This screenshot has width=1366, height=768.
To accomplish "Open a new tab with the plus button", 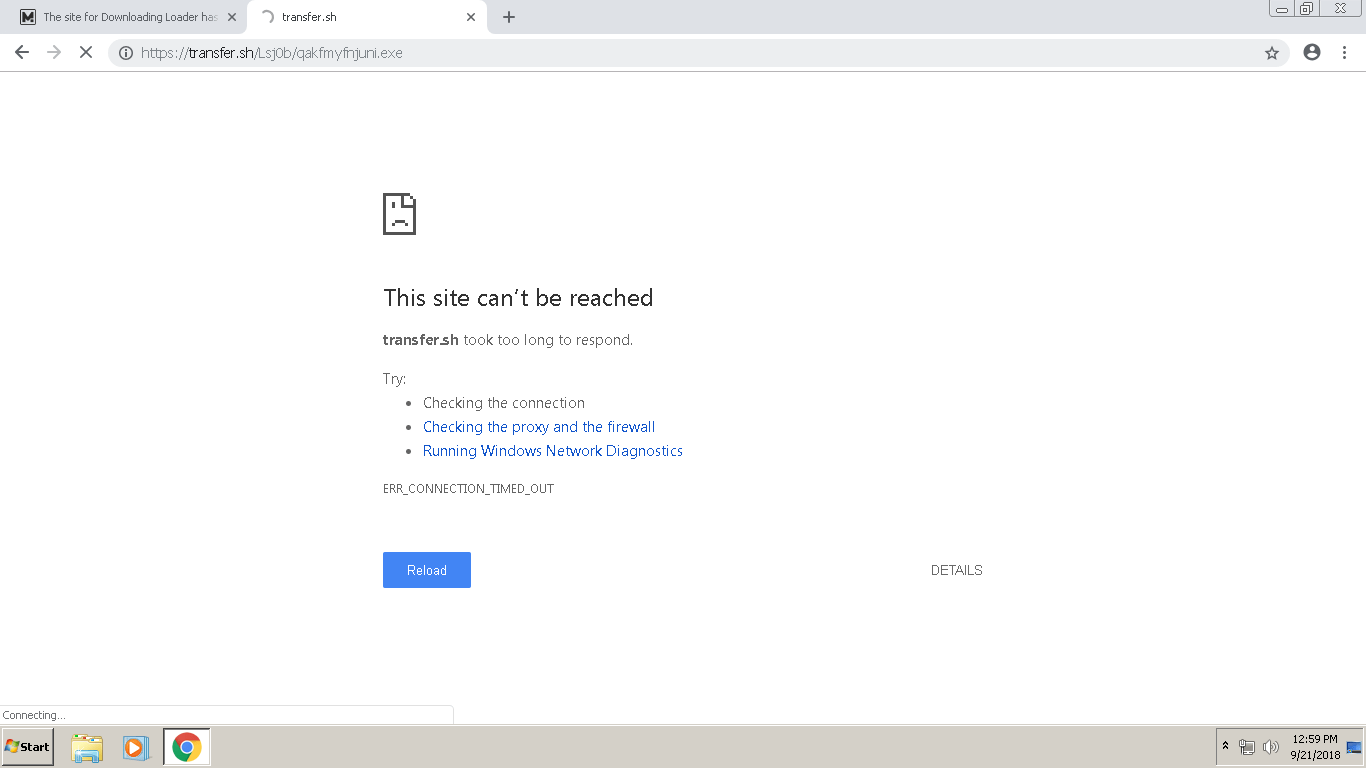I will 509,17.
